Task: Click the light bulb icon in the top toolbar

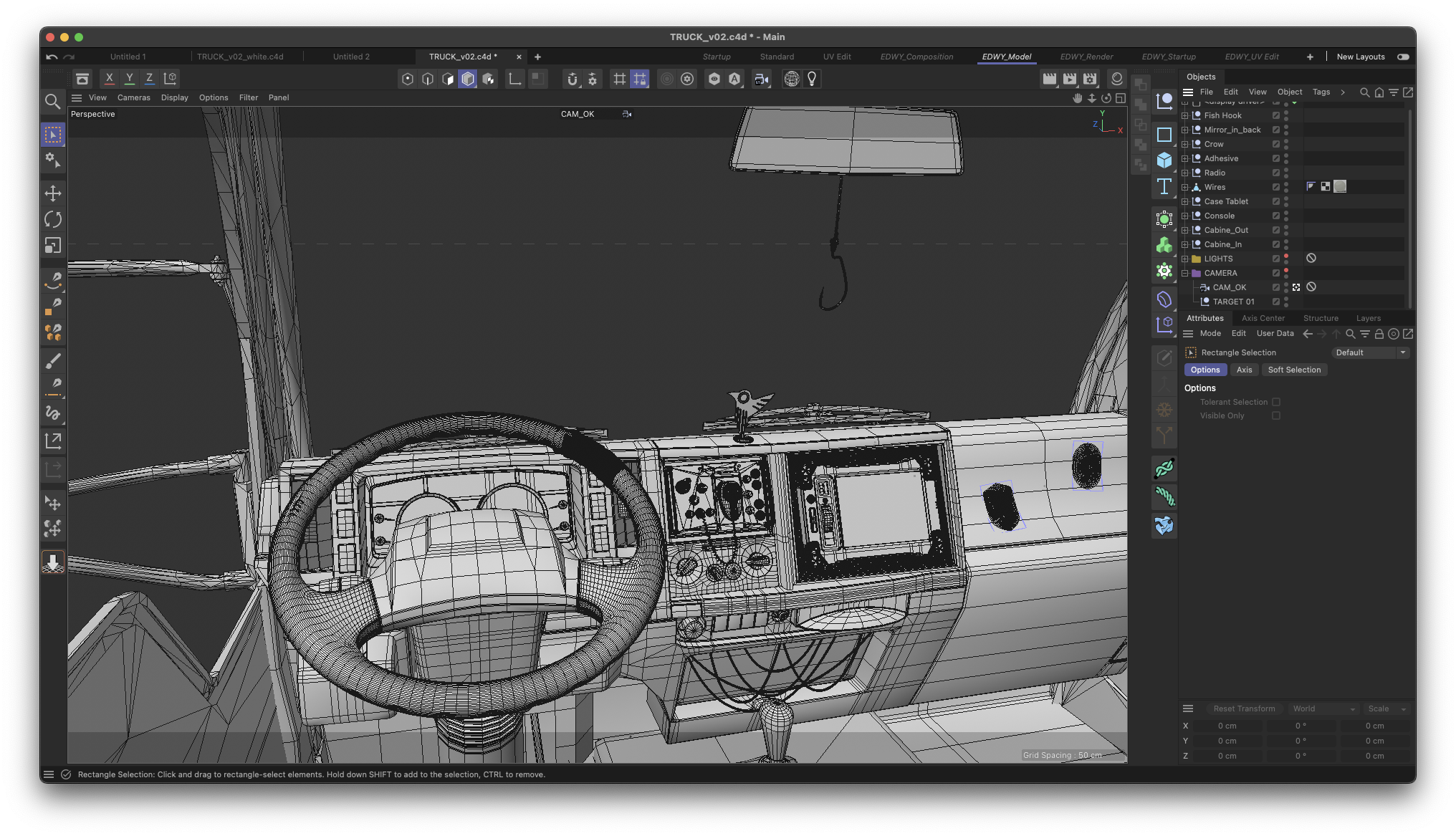Action: coord(812,79)
